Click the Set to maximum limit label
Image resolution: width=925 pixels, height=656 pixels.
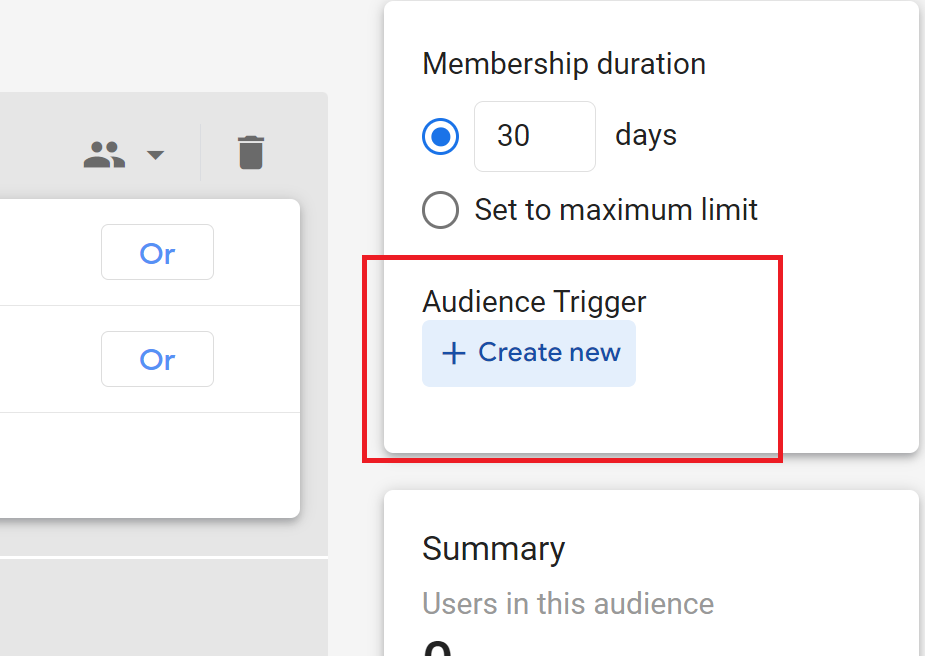(616, 210)
